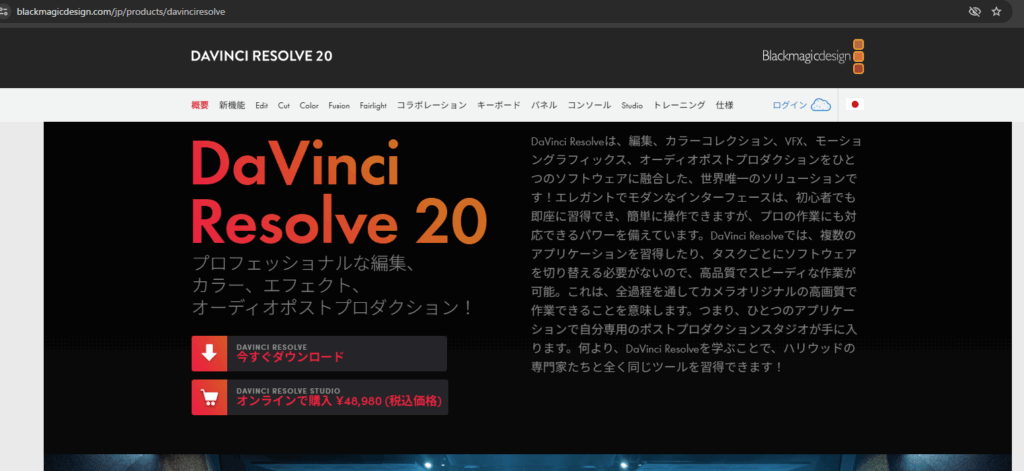Bookmark this page with the star icon
The width and height of the screenshot is (1024, 471).
996,11
